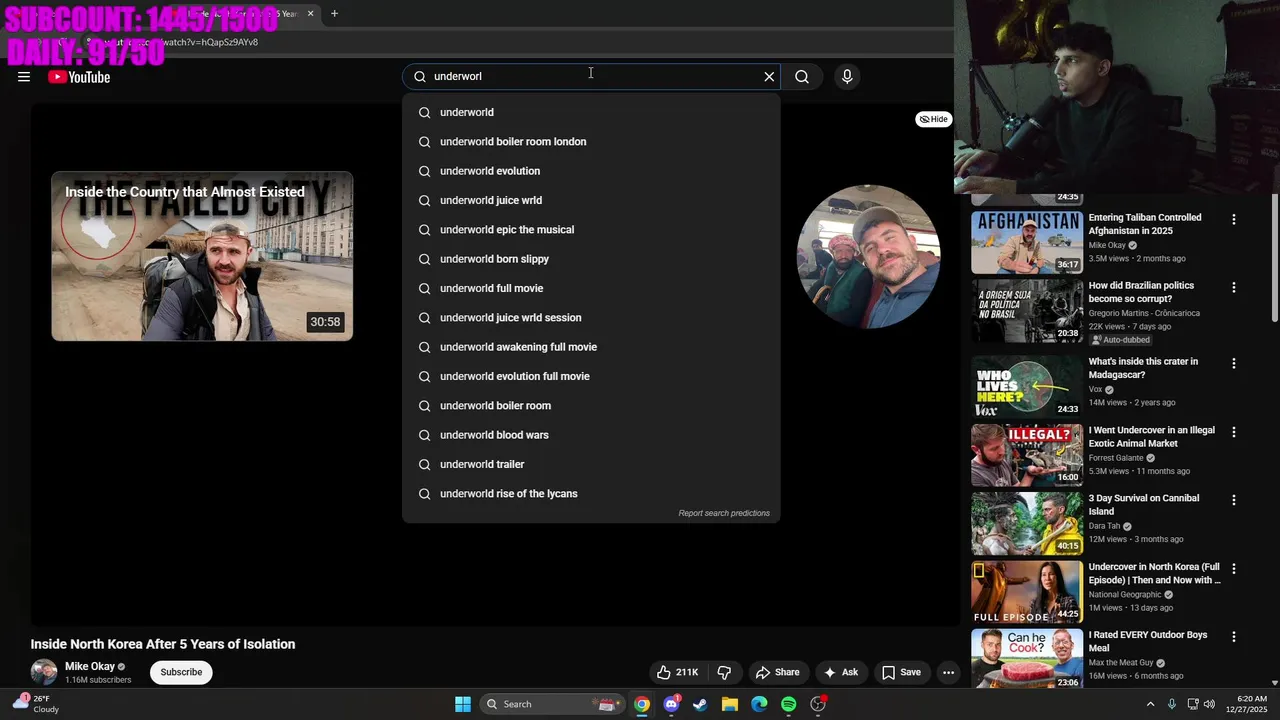Screen dimensions: 1280x720
Task: Pick the 'underworld evolution' suggestion
Action: (591, 171)
